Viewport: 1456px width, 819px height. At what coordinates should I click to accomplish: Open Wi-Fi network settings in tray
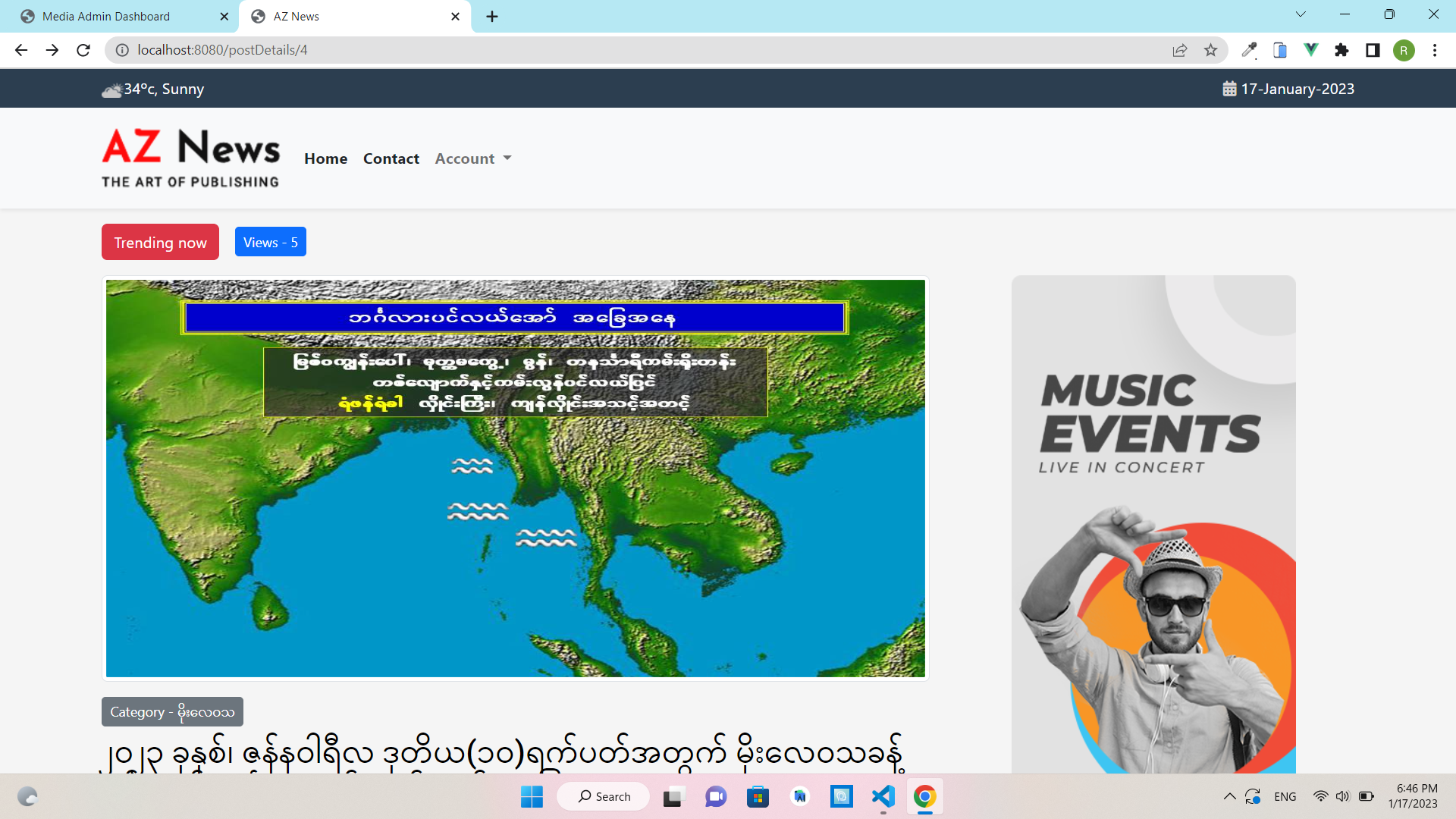1320,796
